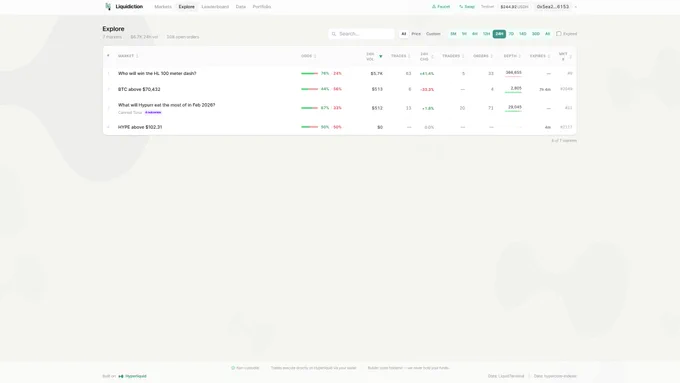The image size is (680, 383).
Task: Sort by the Trades column
Action: coord(400,56)
